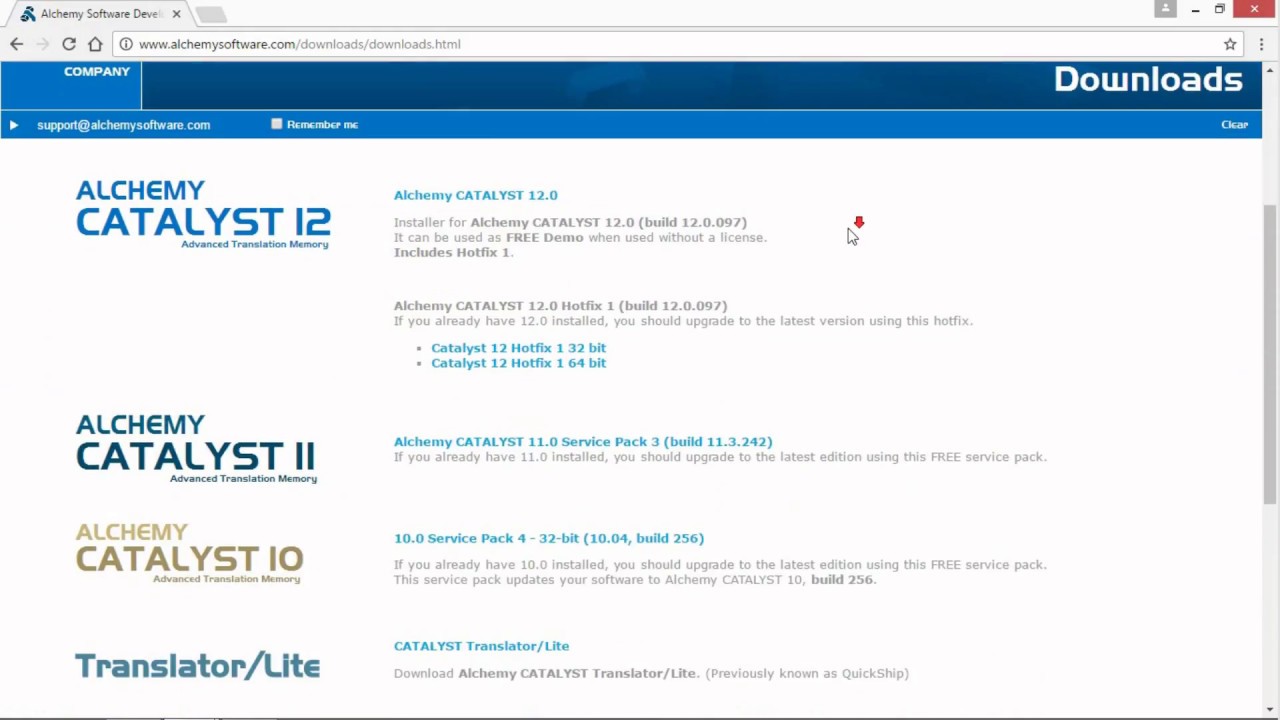The height and width of the screenshot is (720, 1280).
Task: Open the COMPANY menu item
Action: click(x=97, y=71)
